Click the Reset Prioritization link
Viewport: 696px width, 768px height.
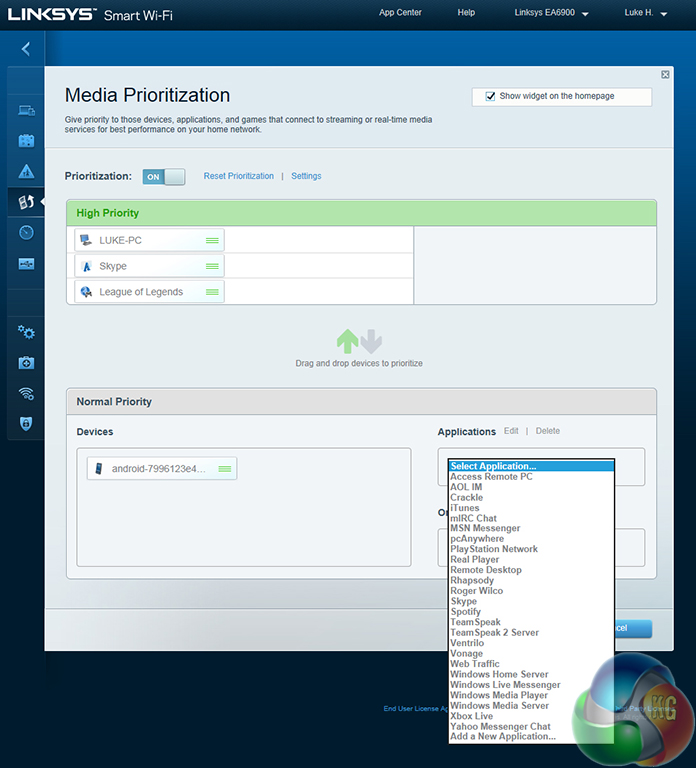(239, 176)
